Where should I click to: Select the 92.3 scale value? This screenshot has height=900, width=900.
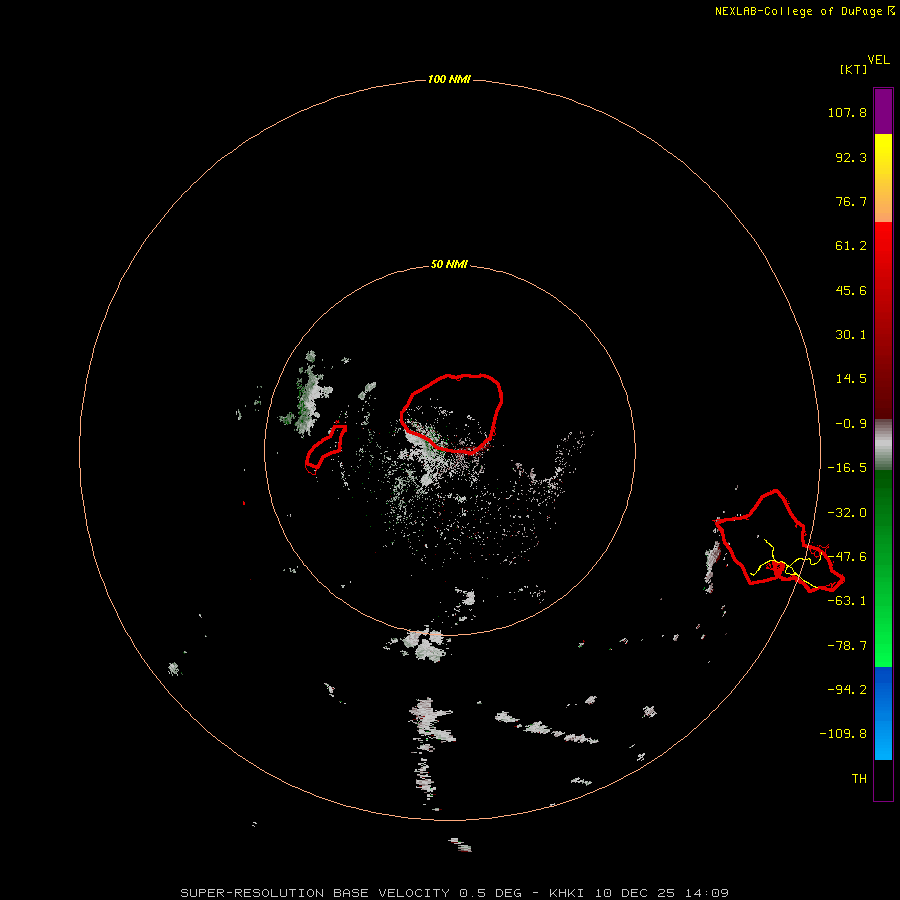[851, 157]
